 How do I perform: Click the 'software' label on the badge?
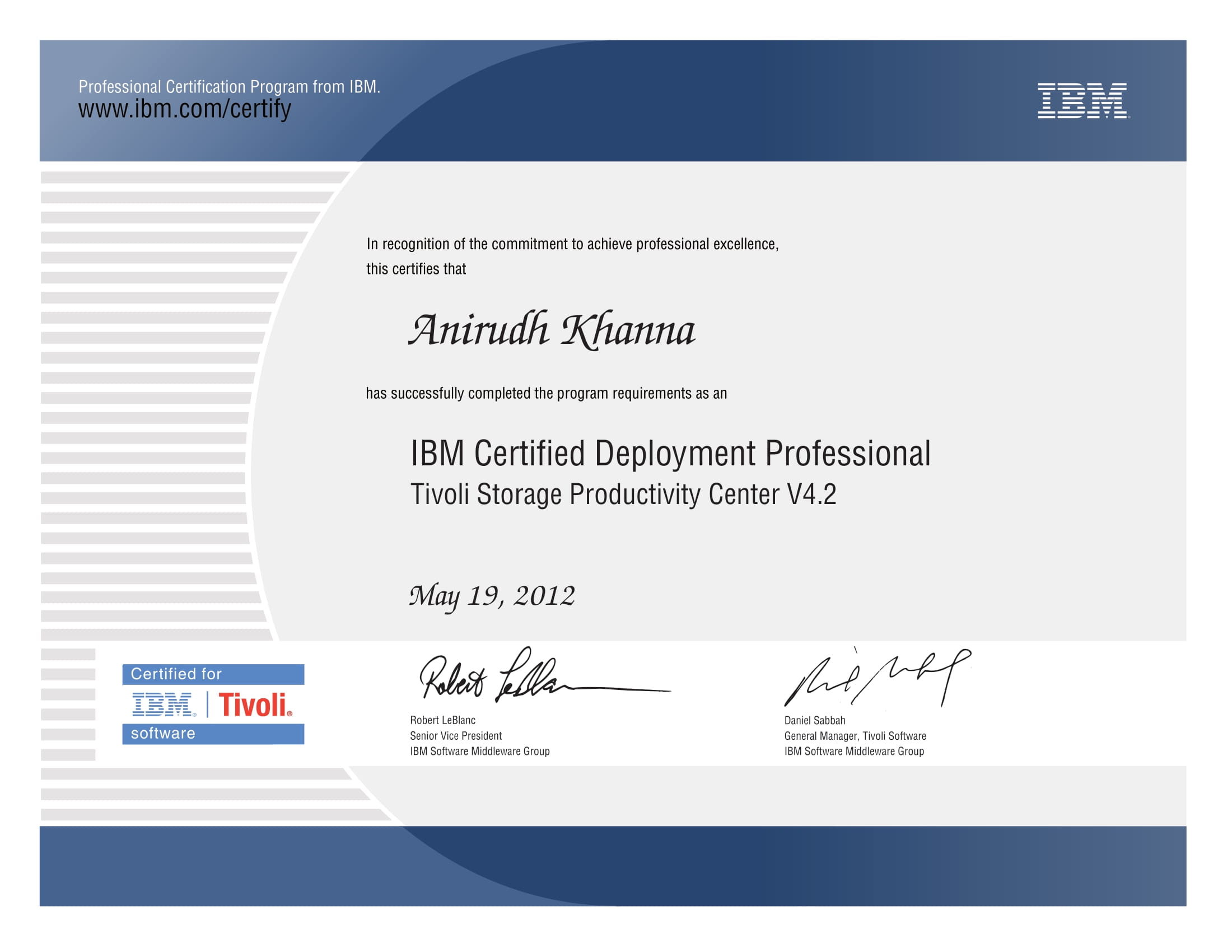click(164, 733)
